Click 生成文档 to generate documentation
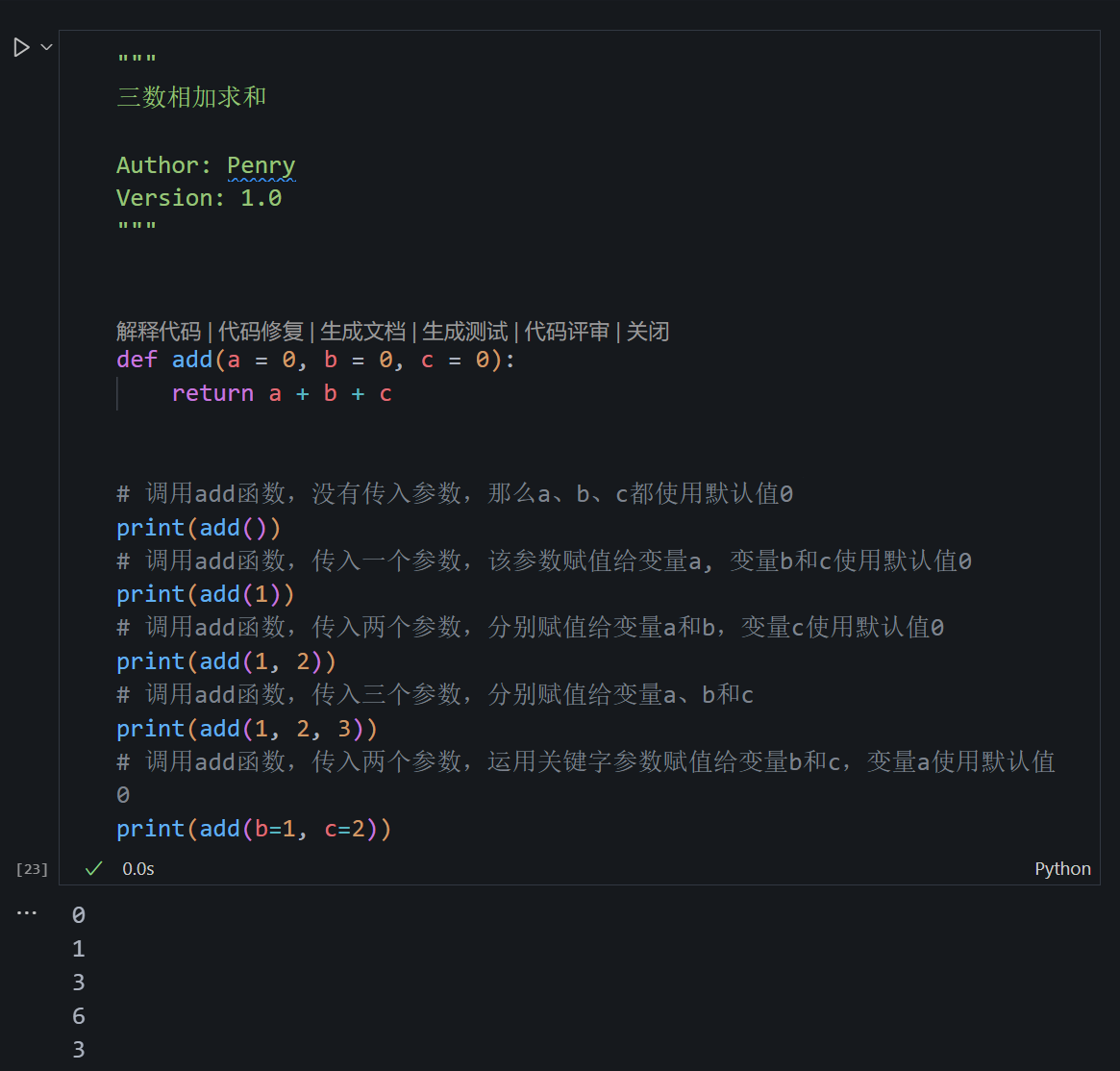1120x1071 pixels. (x=363, y=330)
